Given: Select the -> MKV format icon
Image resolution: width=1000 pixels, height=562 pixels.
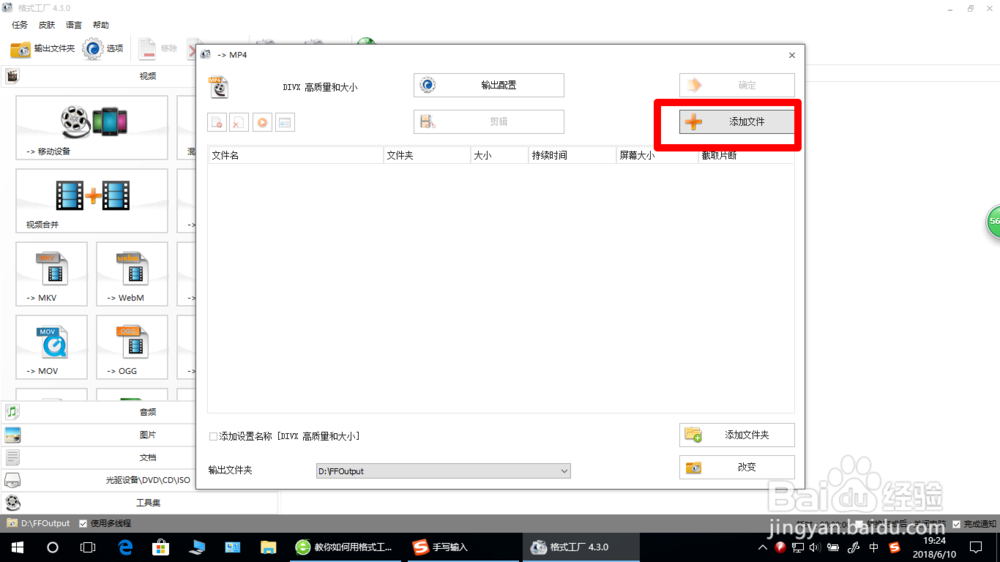Looking at the screenshot, I should 52,274.
